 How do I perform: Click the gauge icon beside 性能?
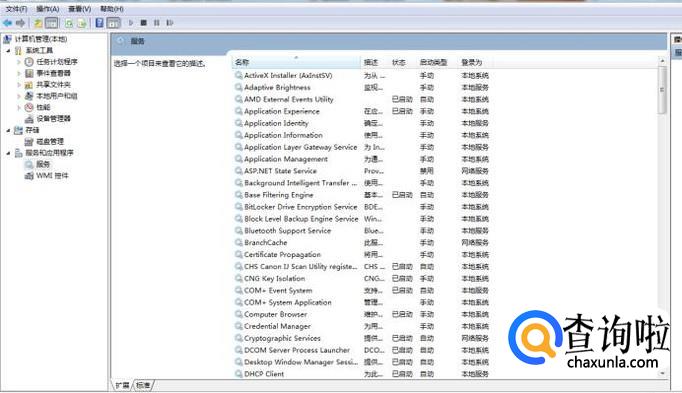[x=29, y=107]
